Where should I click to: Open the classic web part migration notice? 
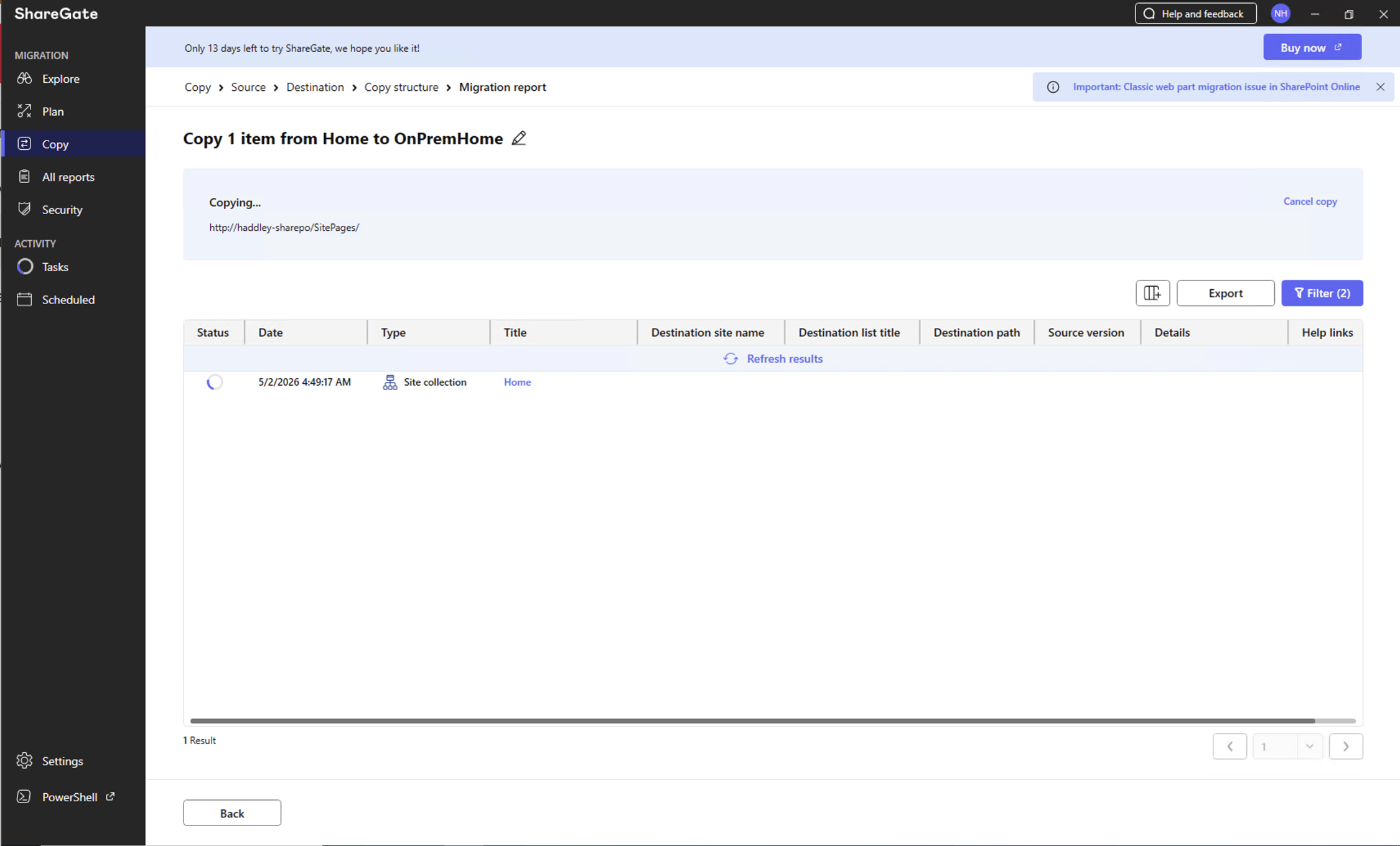click(1216, 86)
